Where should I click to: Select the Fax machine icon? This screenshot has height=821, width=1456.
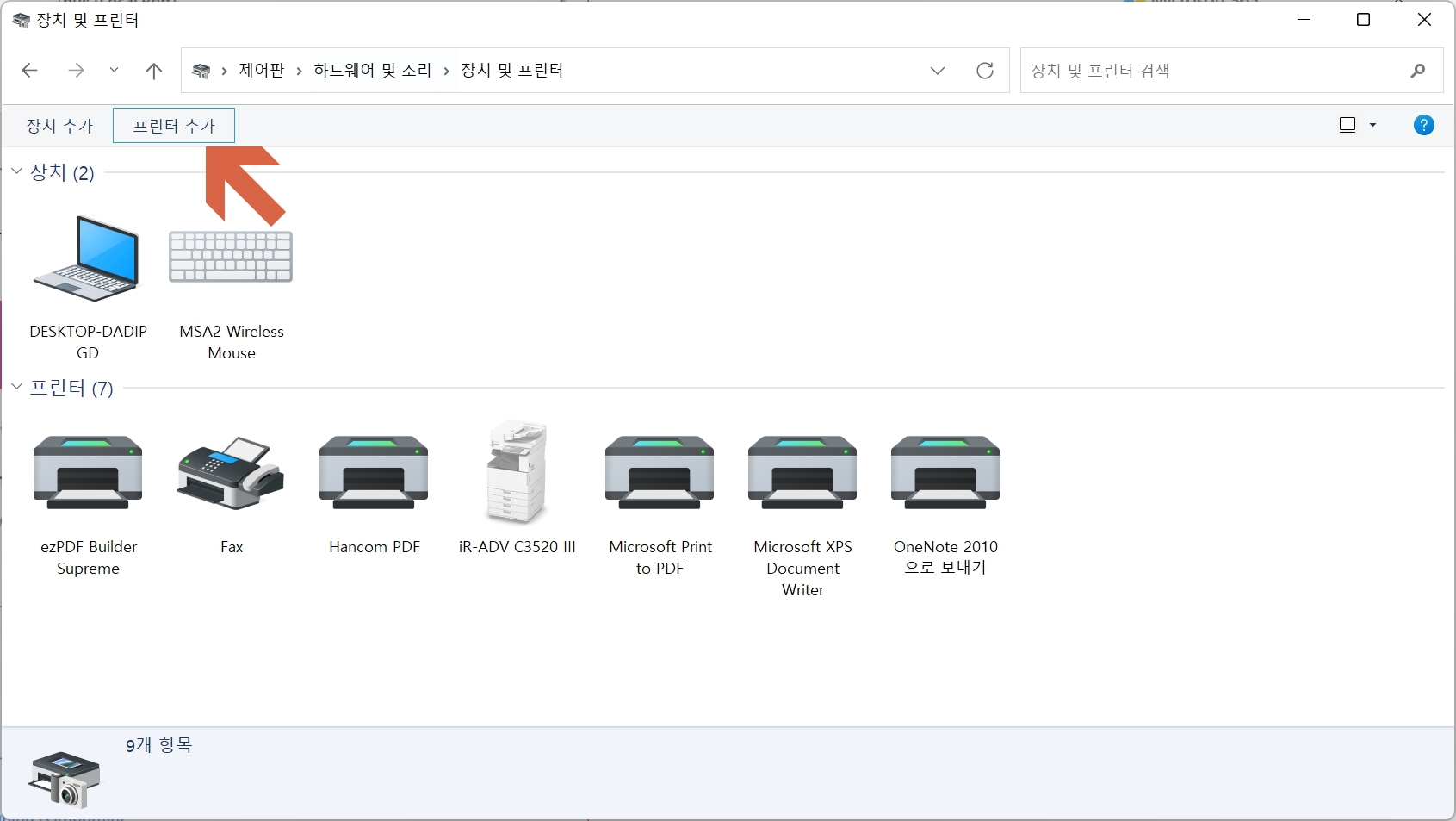[231, 473]
